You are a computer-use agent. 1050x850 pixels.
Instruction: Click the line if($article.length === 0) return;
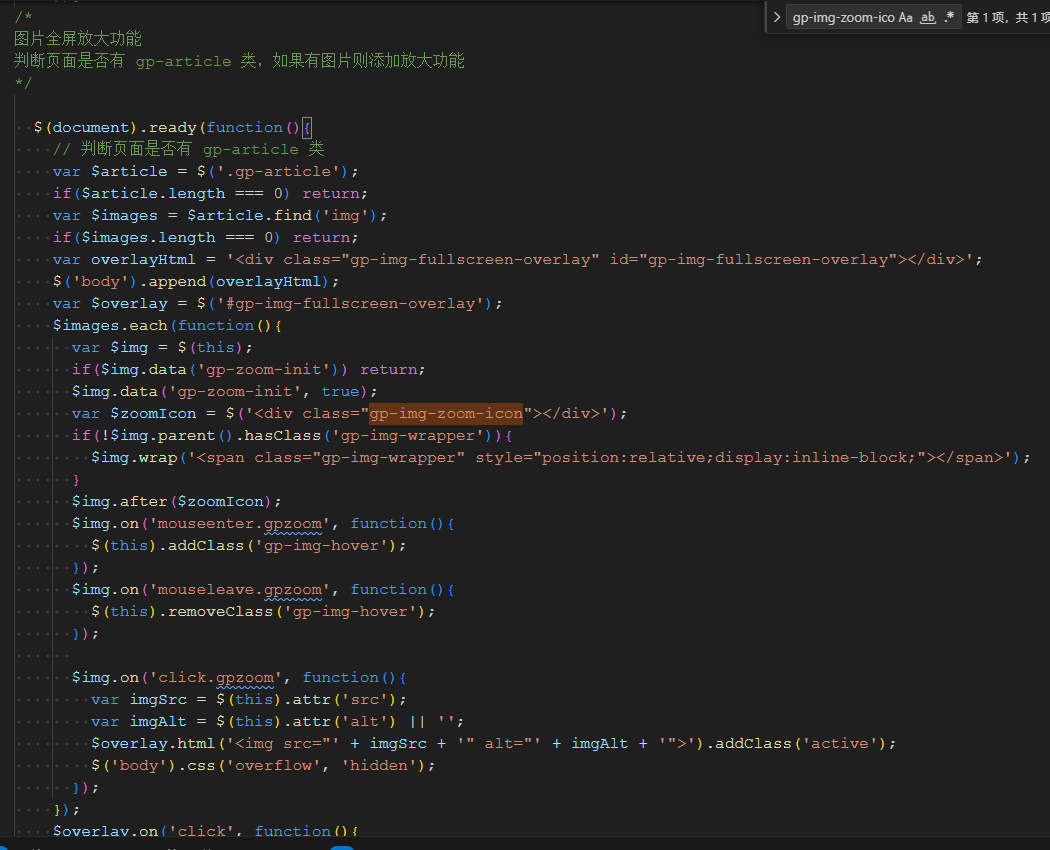click(210, 194)
